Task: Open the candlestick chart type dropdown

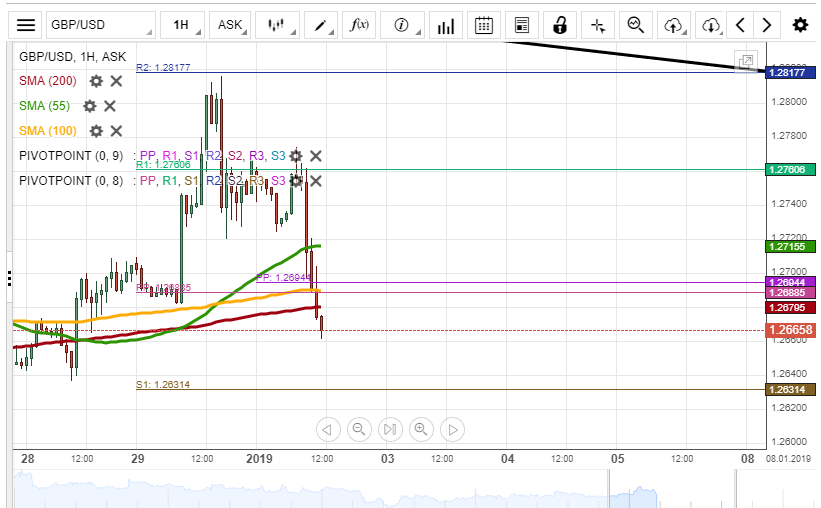Action: [276, 25]
